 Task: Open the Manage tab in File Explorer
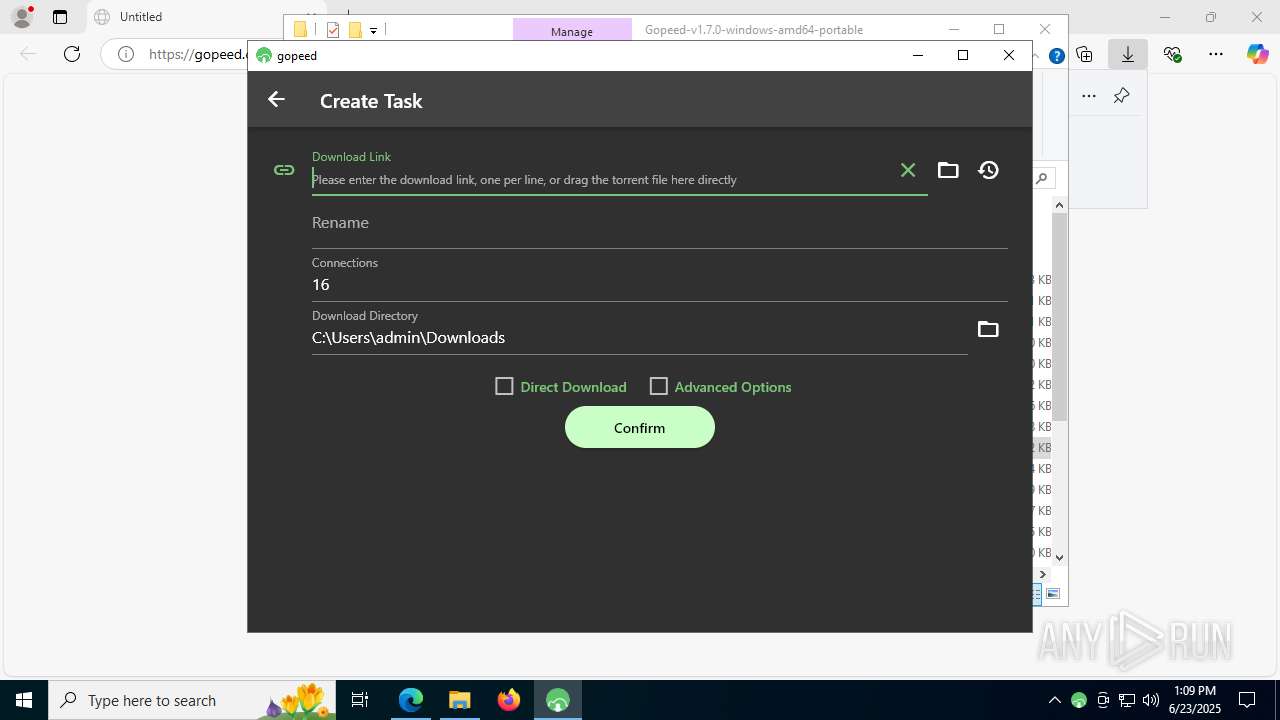coord(572,31)
